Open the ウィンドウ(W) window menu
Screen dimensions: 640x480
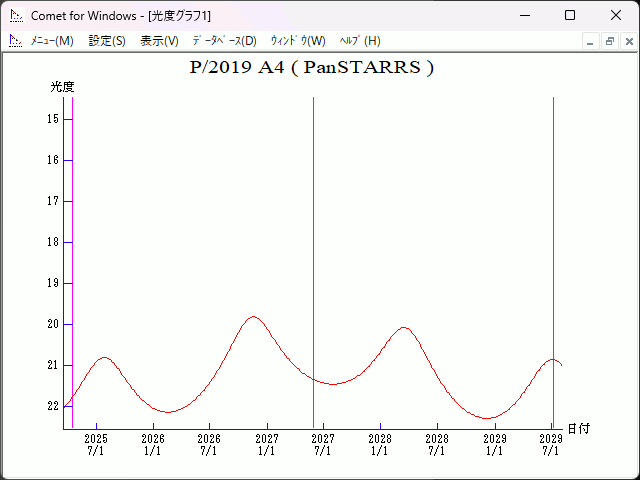coord(298,41)
